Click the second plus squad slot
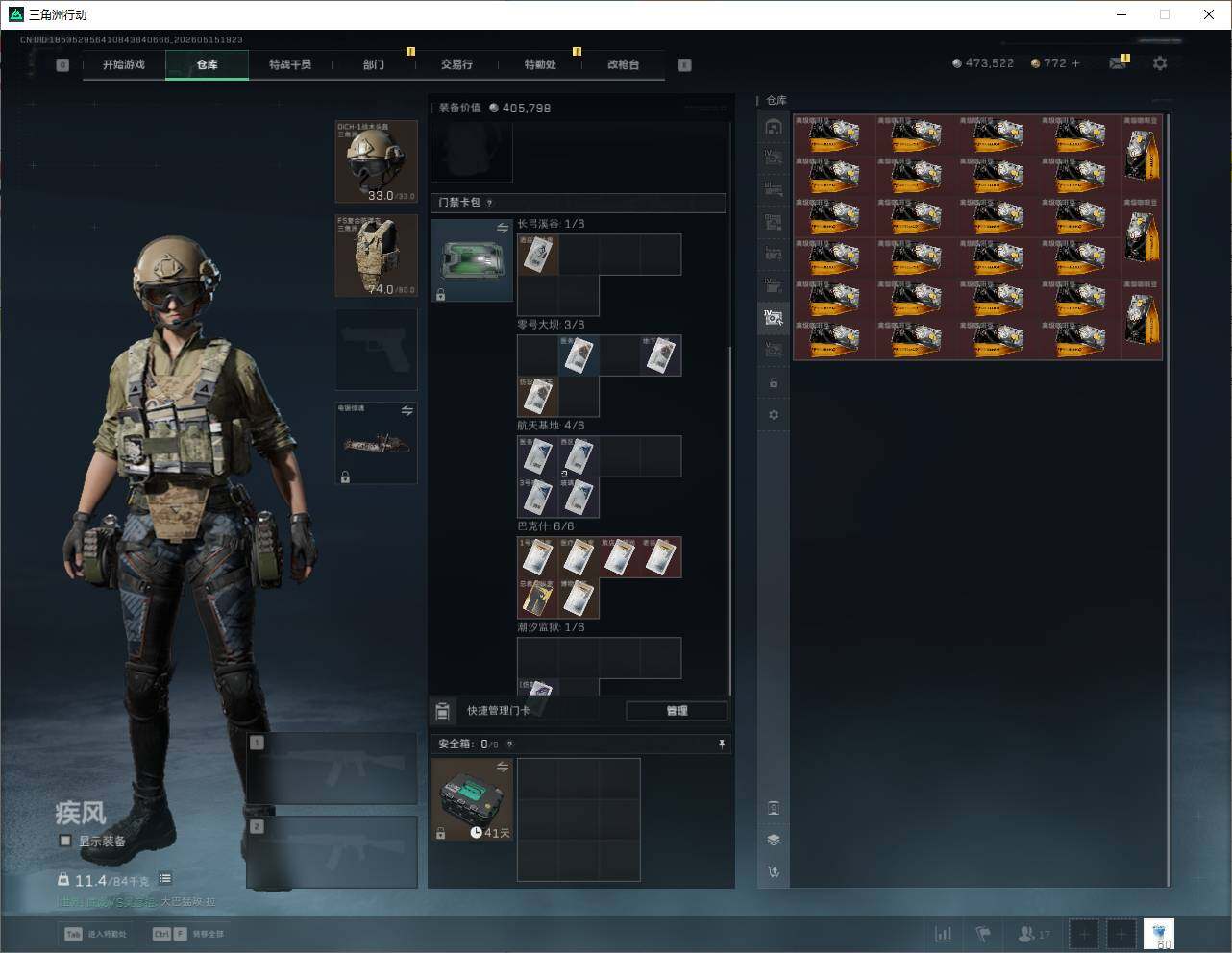The height and width of the screenshot is (953, 1232). pyautogui.click(x=1121, y=934)
